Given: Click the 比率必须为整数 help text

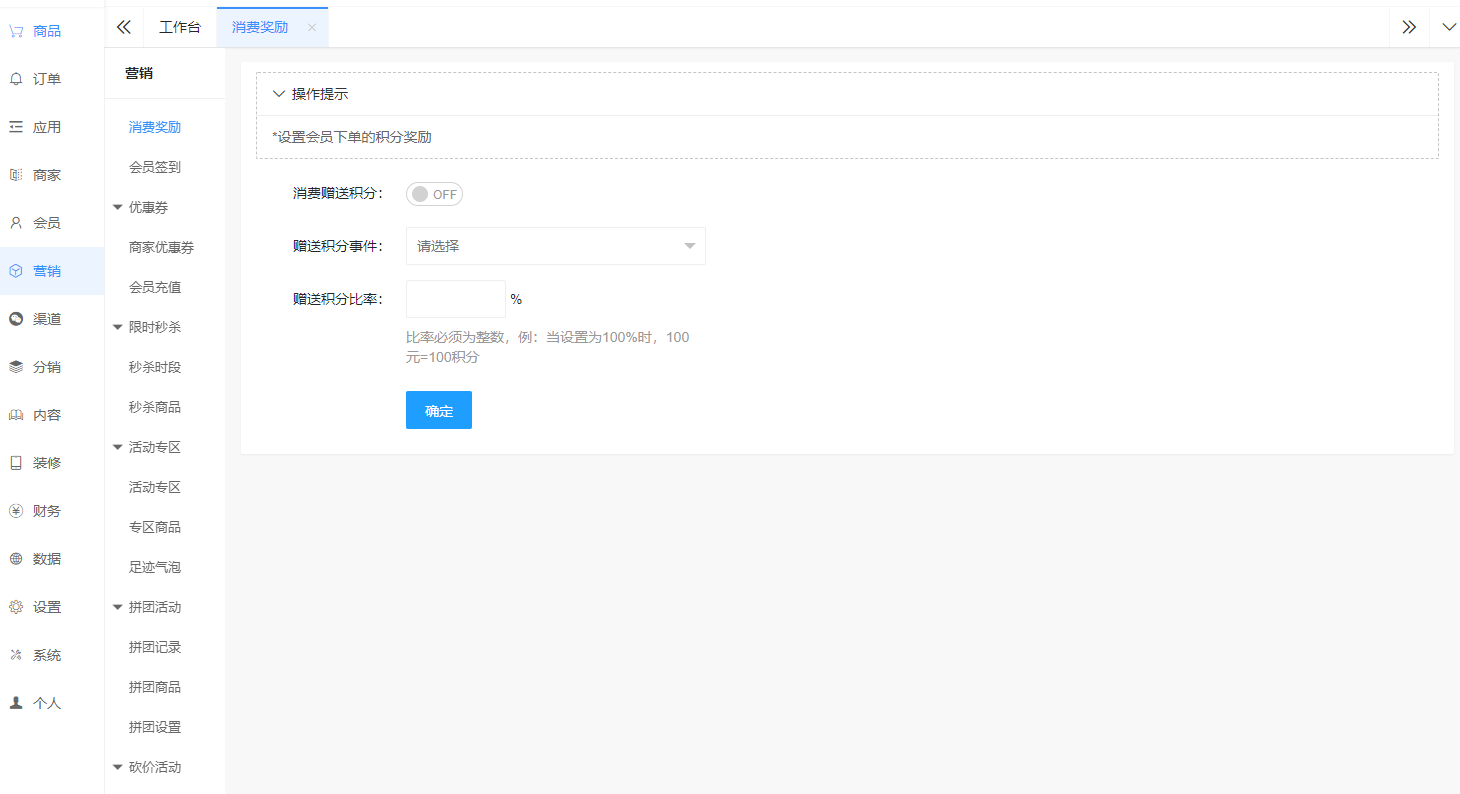Looking at the screenshot, I should click(547, 347).
